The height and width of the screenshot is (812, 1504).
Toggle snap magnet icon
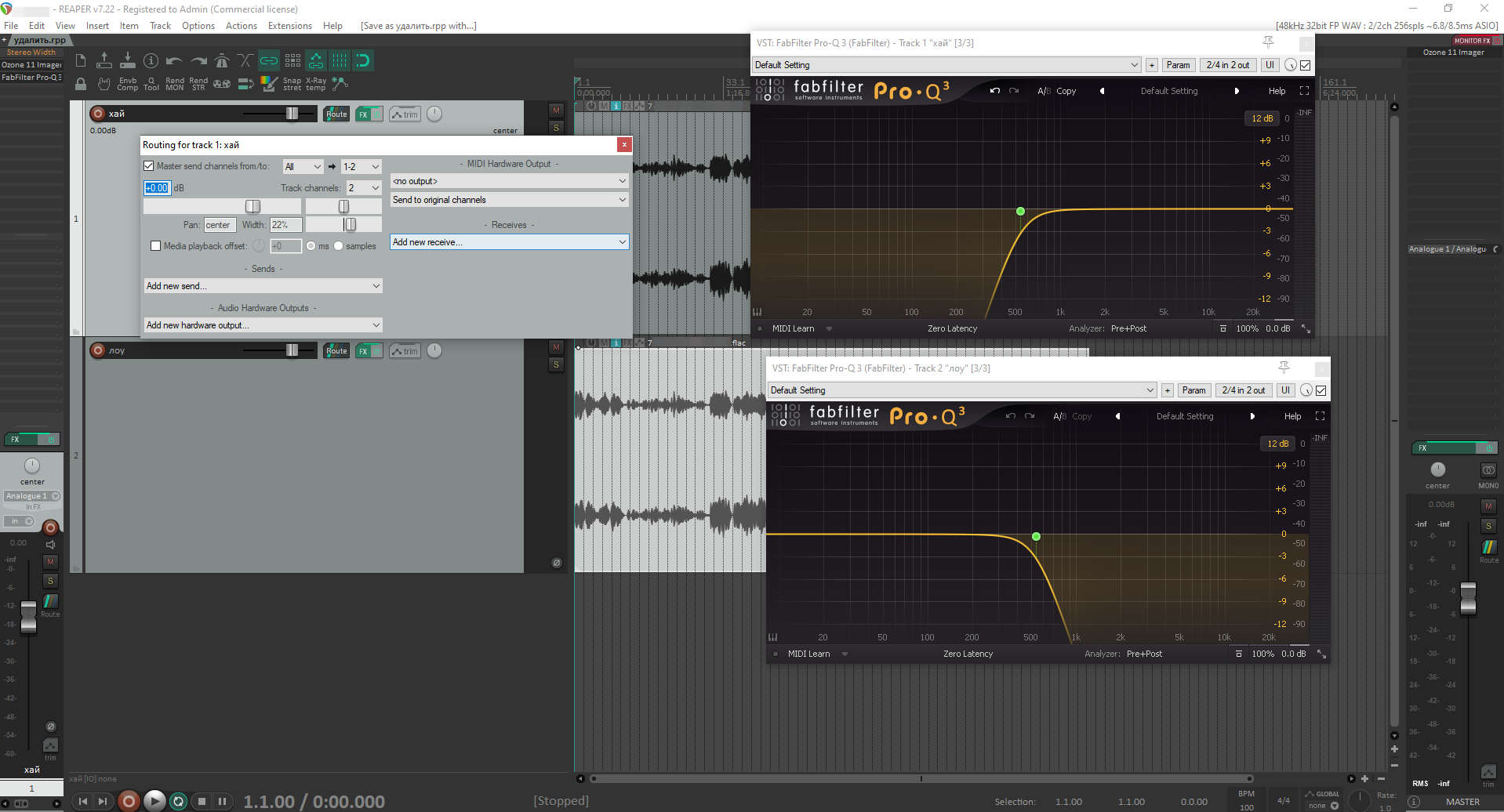362,60
